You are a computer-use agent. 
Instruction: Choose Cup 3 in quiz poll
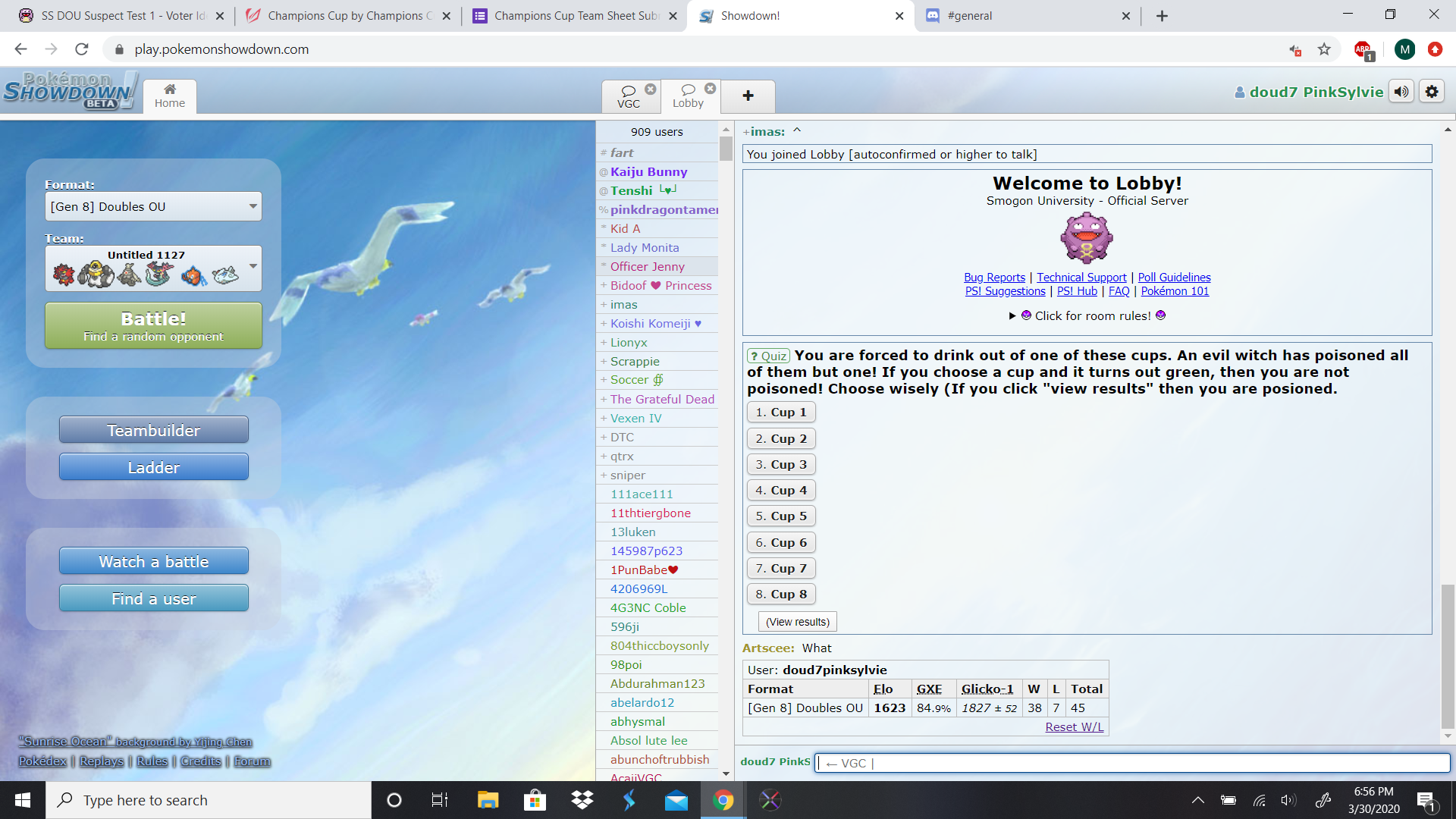click(781, 464)
